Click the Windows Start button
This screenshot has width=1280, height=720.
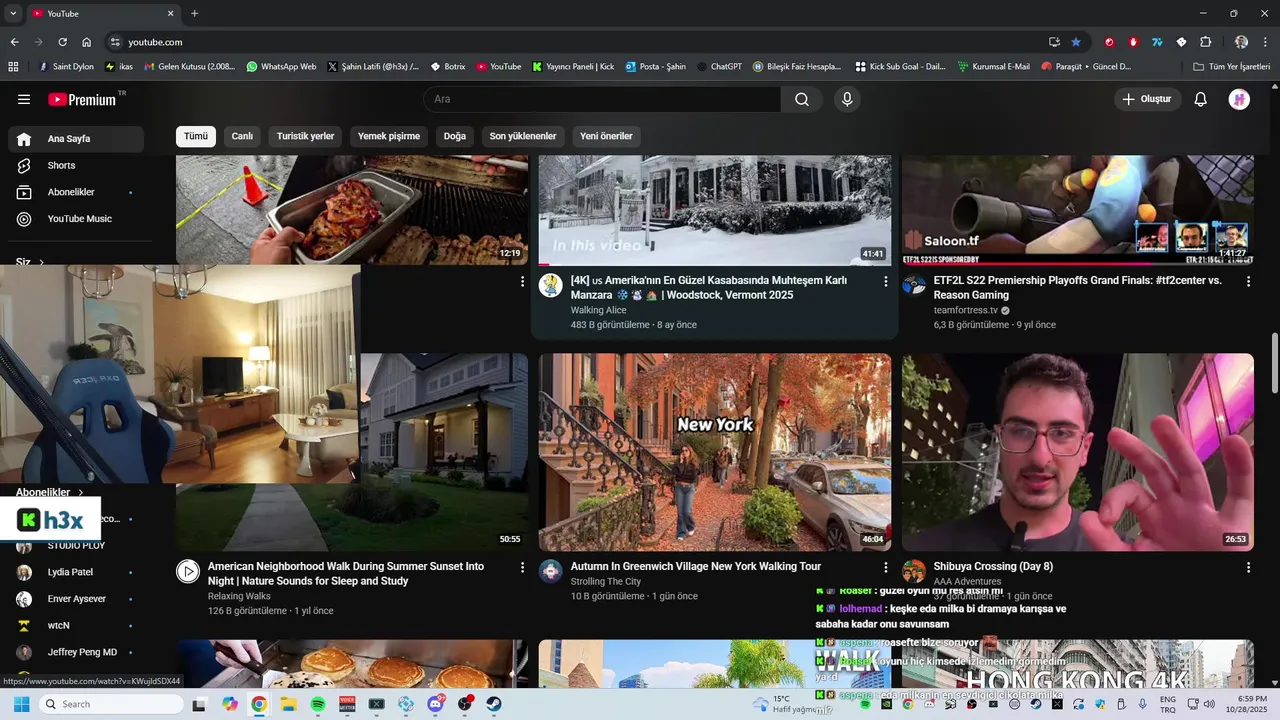[x=20, y=704]
